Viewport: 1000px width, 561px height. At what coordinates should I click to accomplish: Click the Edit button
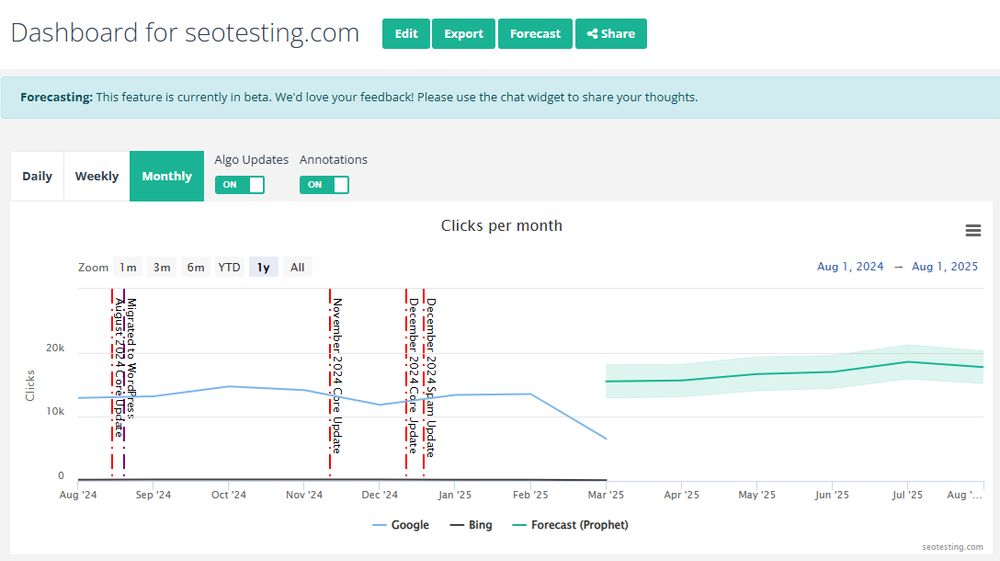click(406, 34)
